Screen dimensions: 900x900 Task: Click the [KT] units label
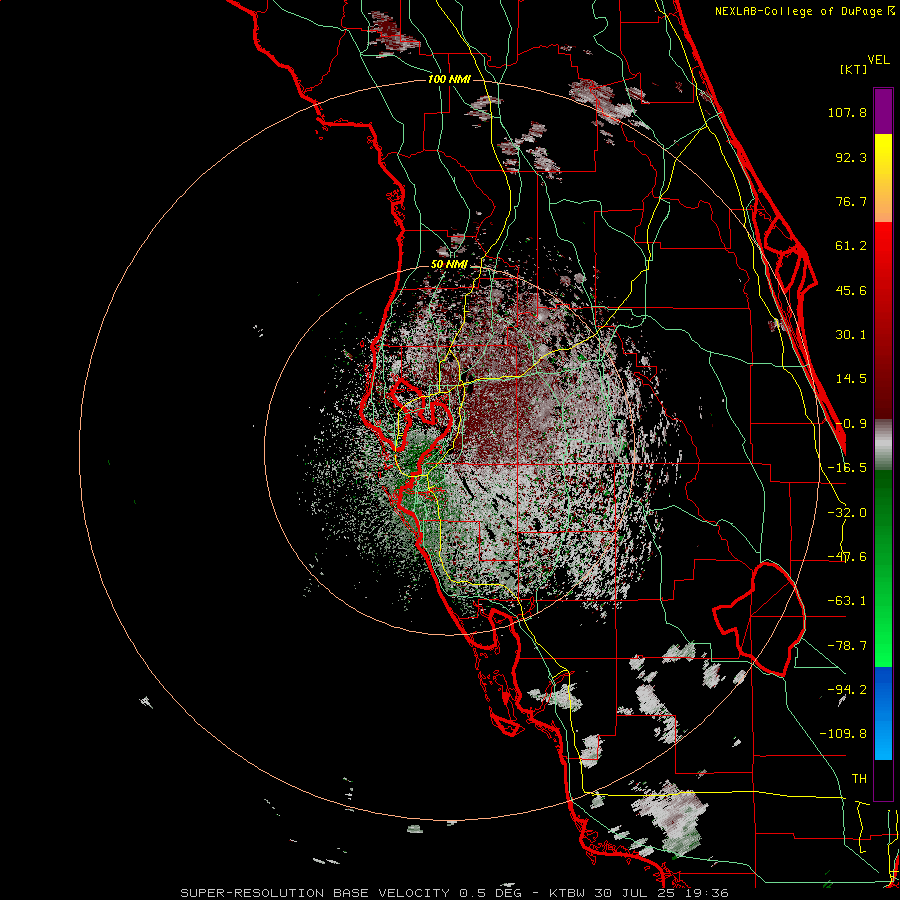[x=854, y=70]
